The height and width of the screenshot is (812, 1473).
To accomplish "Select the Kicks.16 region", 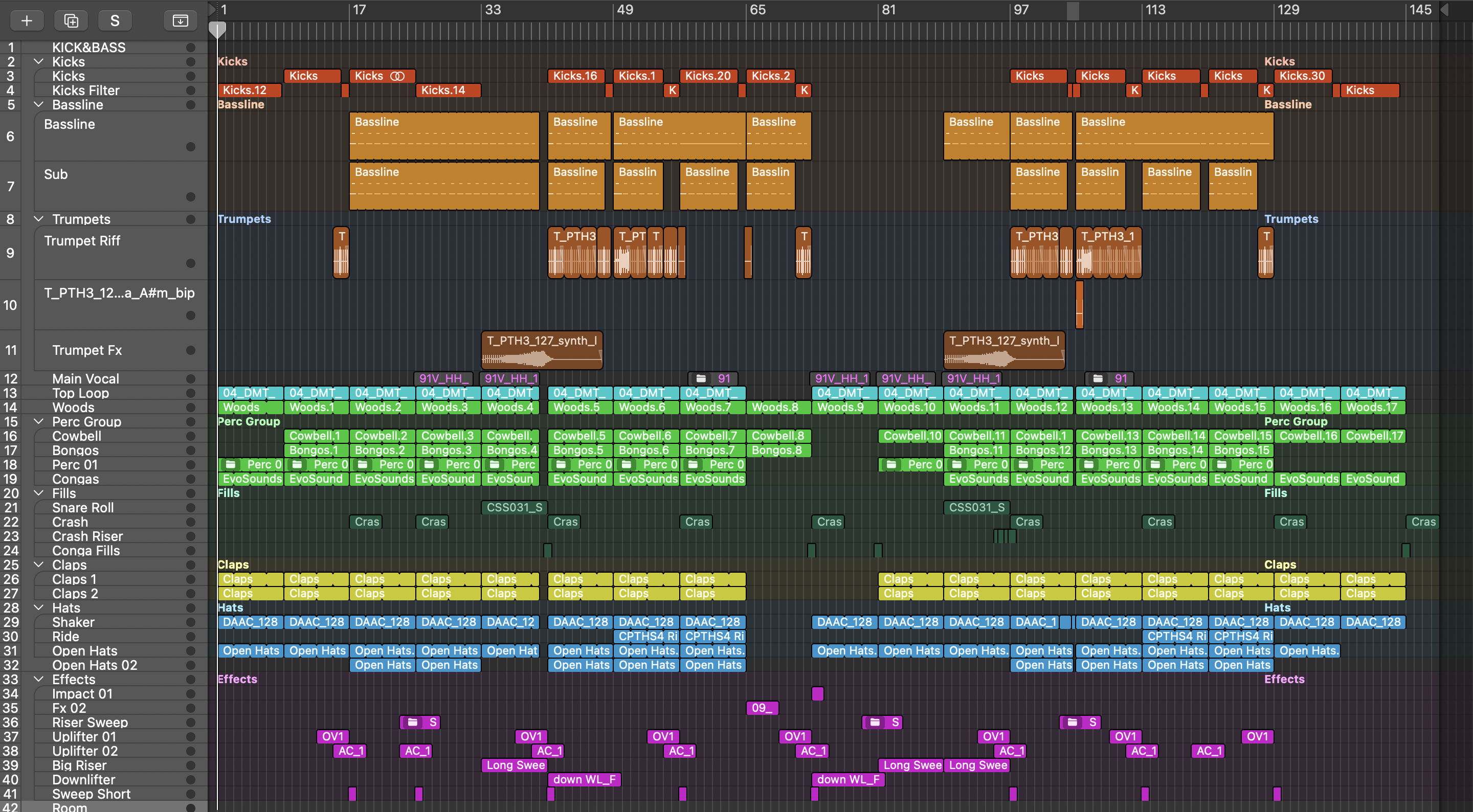I will pos(576,76).
